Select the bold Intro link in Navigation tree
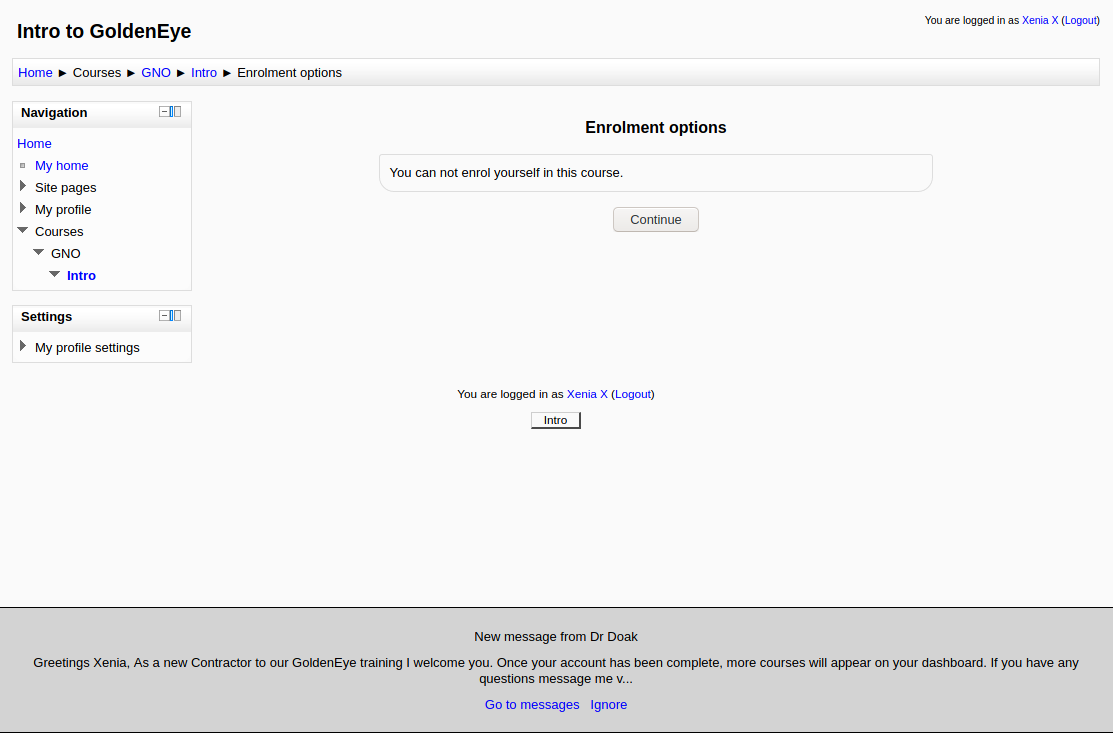This screenshot has height=733, width=1113. [81, 275]
